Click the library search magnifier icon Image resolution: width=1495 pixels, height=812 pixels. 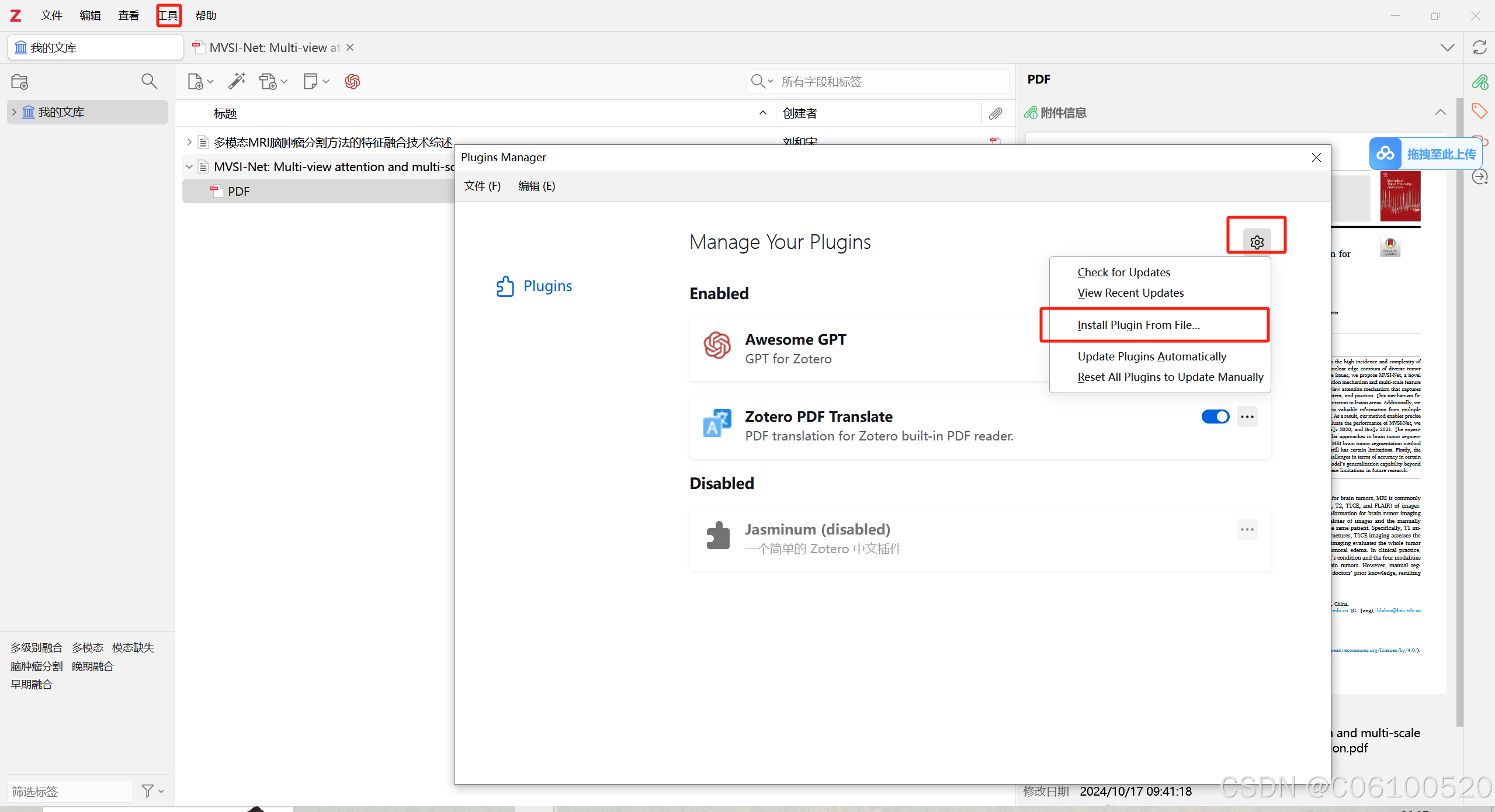[149, 81]
